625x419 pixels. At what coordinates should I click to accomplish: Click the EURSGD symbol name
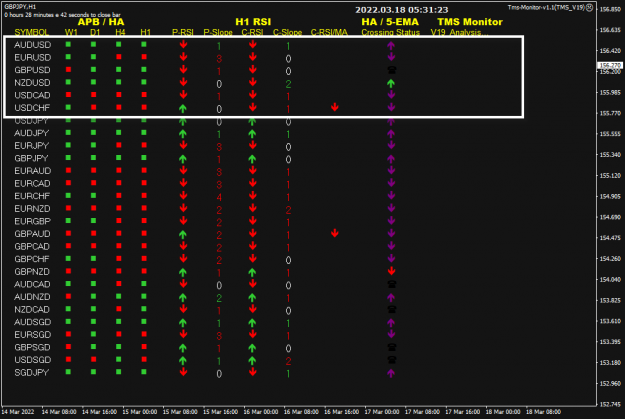point(33,335)
